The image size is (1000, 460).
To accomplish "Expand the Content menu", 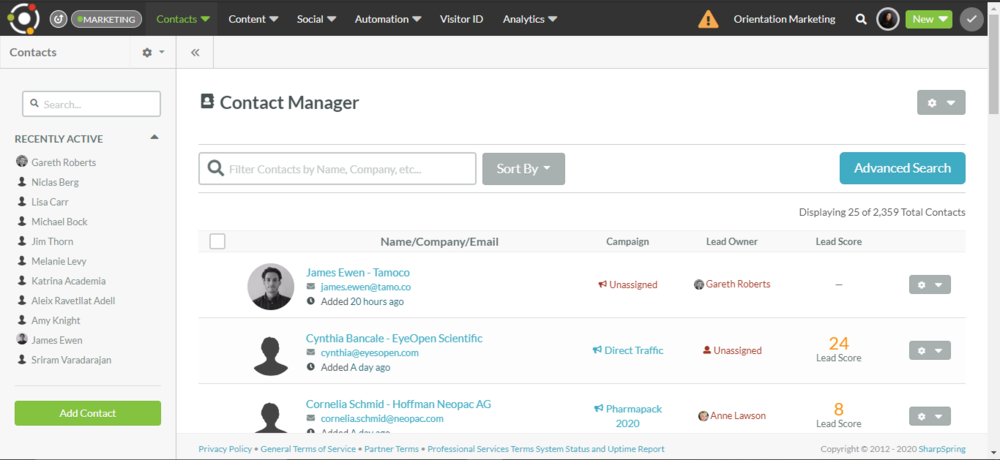I will point(253,19).
